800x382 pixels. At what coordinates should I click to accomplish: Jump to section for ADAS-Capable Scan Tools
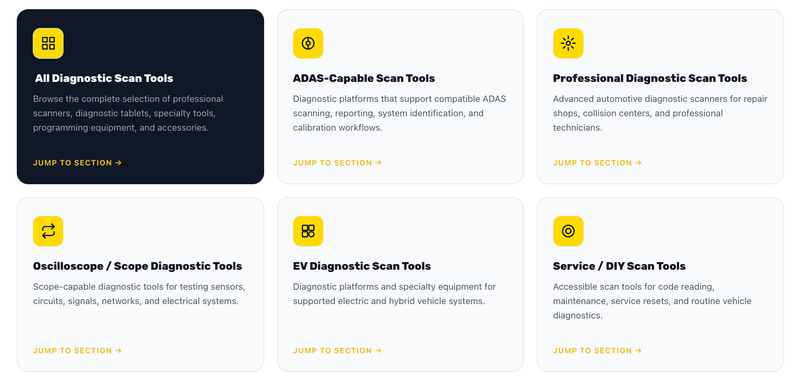point(337,163)
